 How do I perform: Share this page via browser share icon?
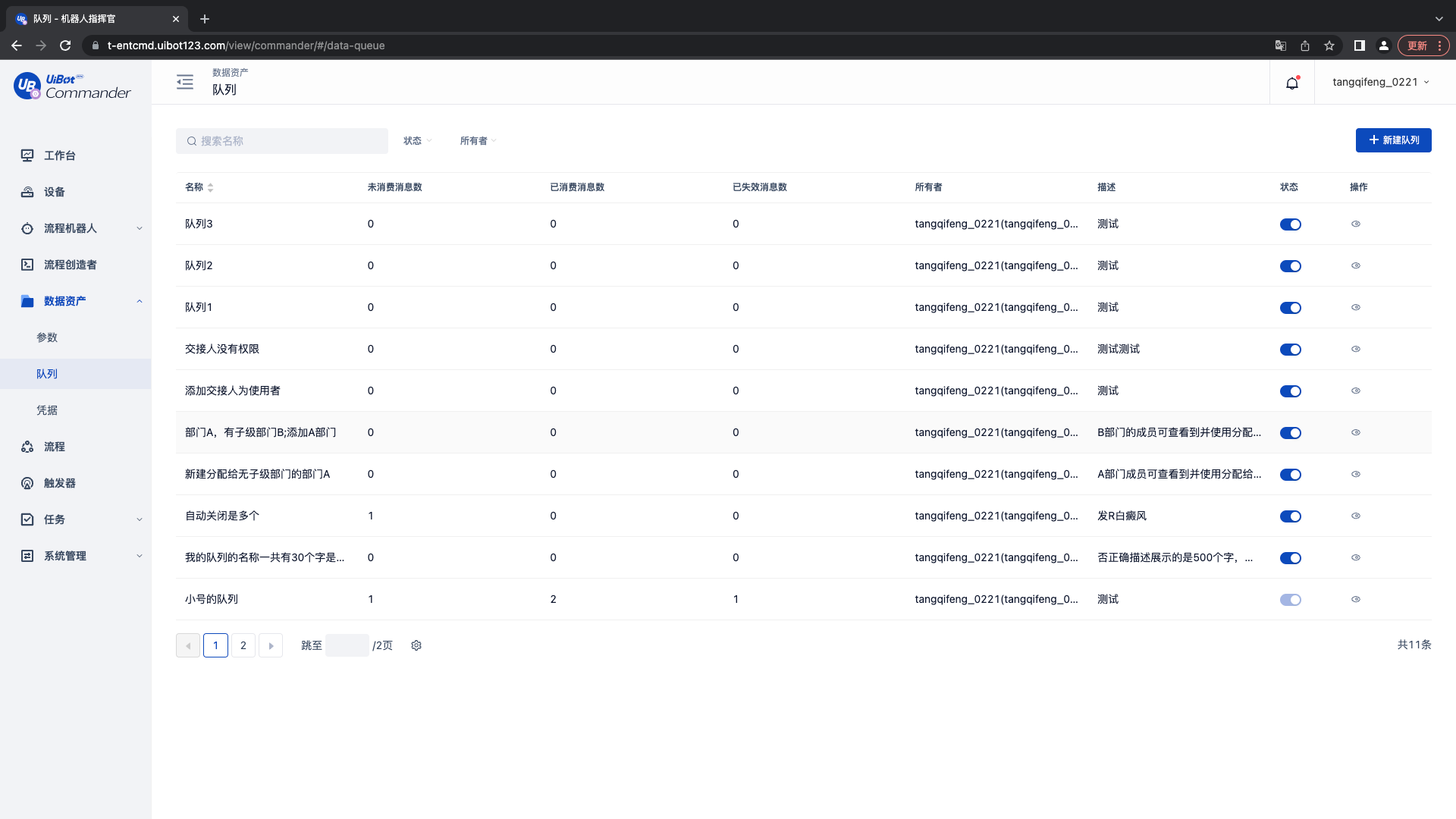(1305, 45)
